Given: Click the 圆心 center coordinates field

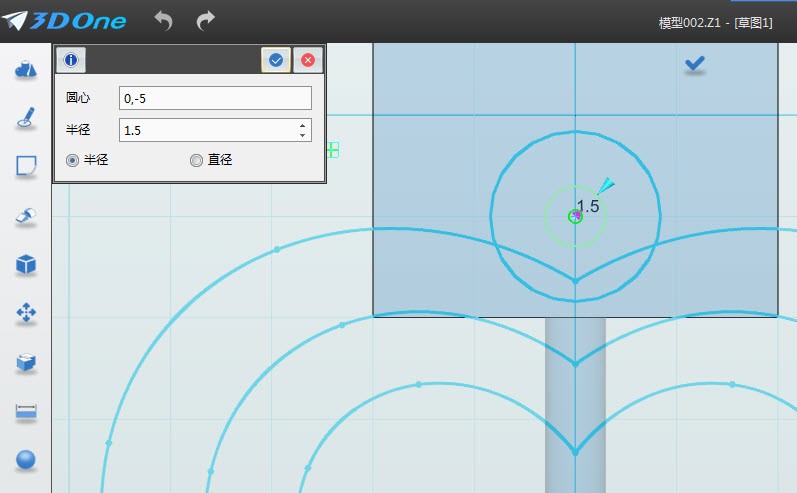Looking at the screenshot, I should click(215, 98).
